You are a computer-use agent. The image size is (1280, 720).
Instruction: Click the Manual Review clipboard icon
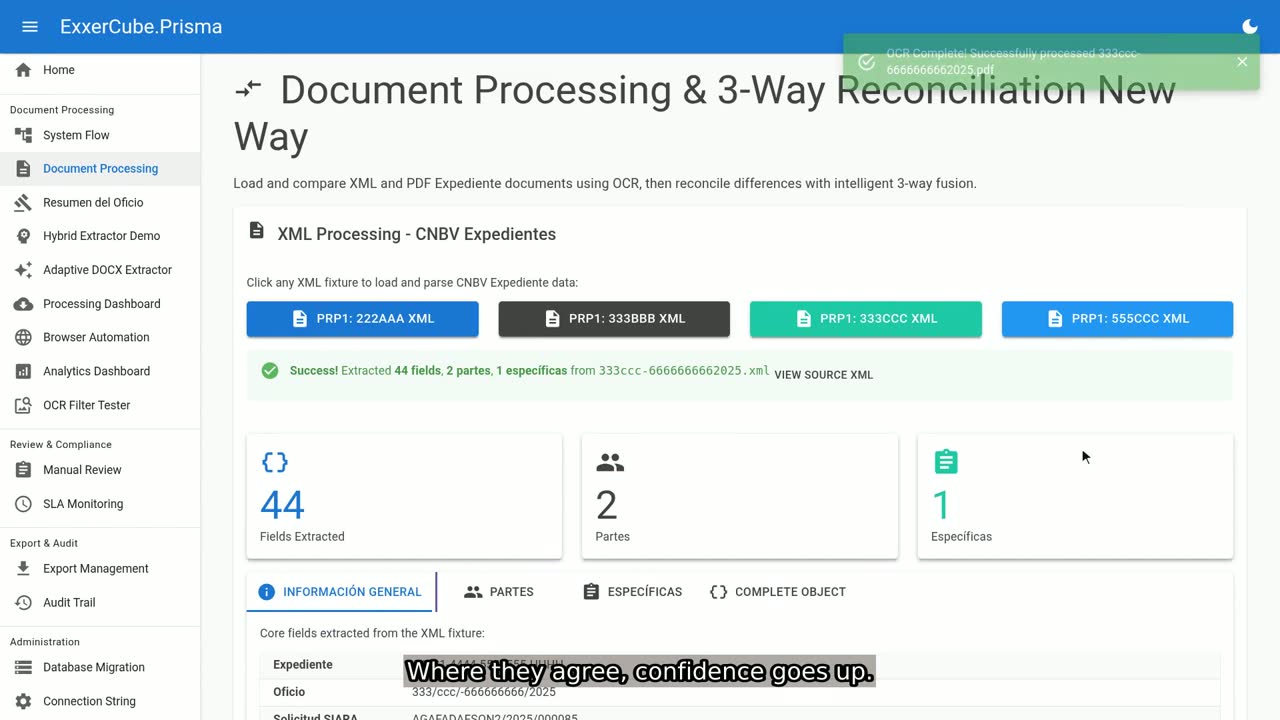pos(23,470)
